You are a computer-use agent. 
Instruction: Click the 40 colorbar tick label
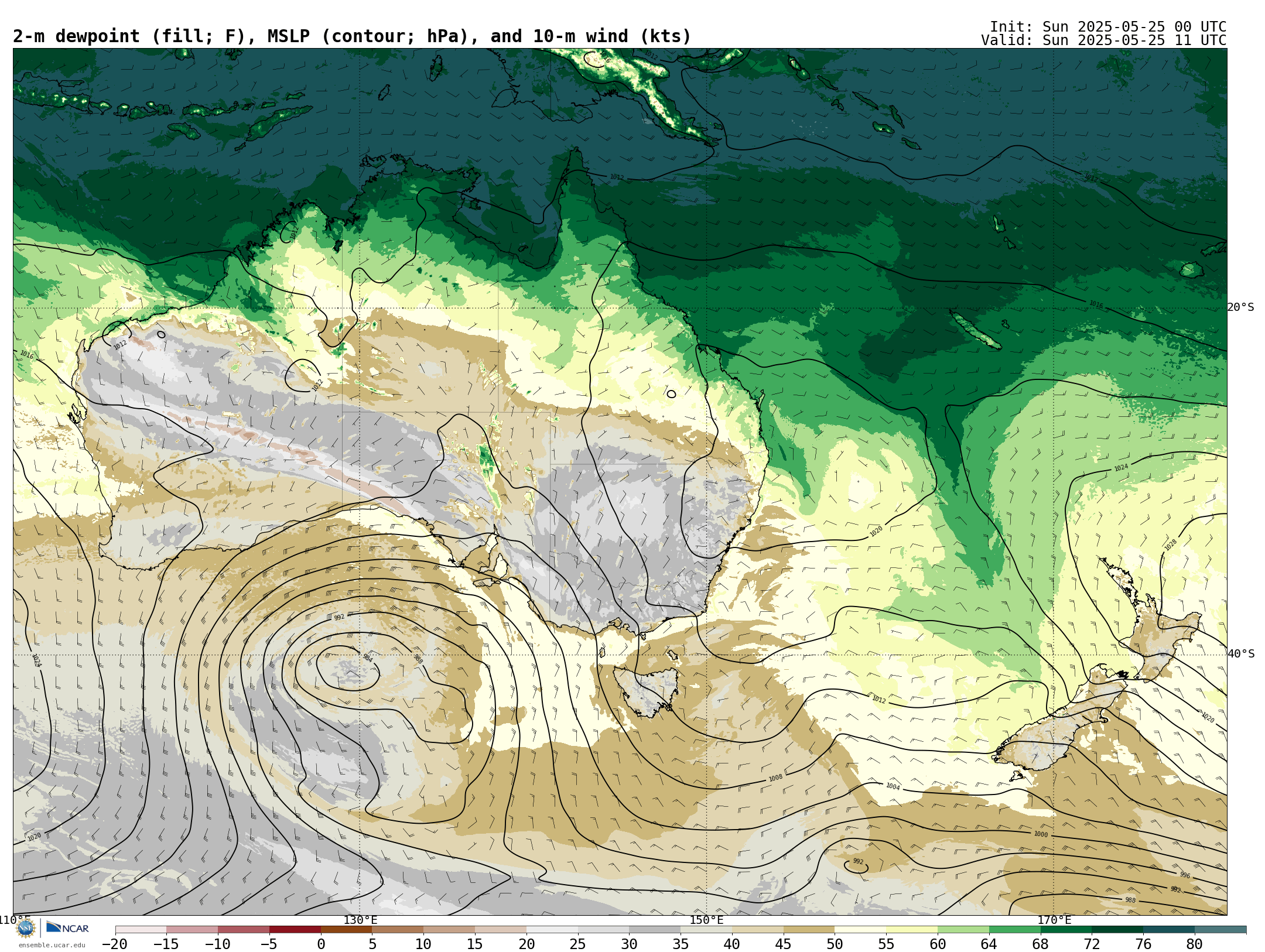(x=732, y=944)
